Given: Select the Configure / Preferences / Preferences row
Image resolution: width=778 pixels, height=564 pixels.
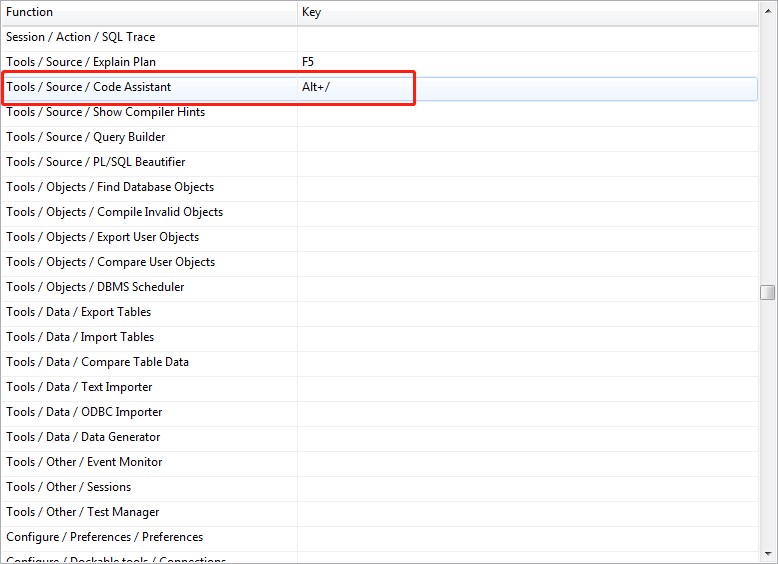Looking at the screenshot, I should coord(380,537).
